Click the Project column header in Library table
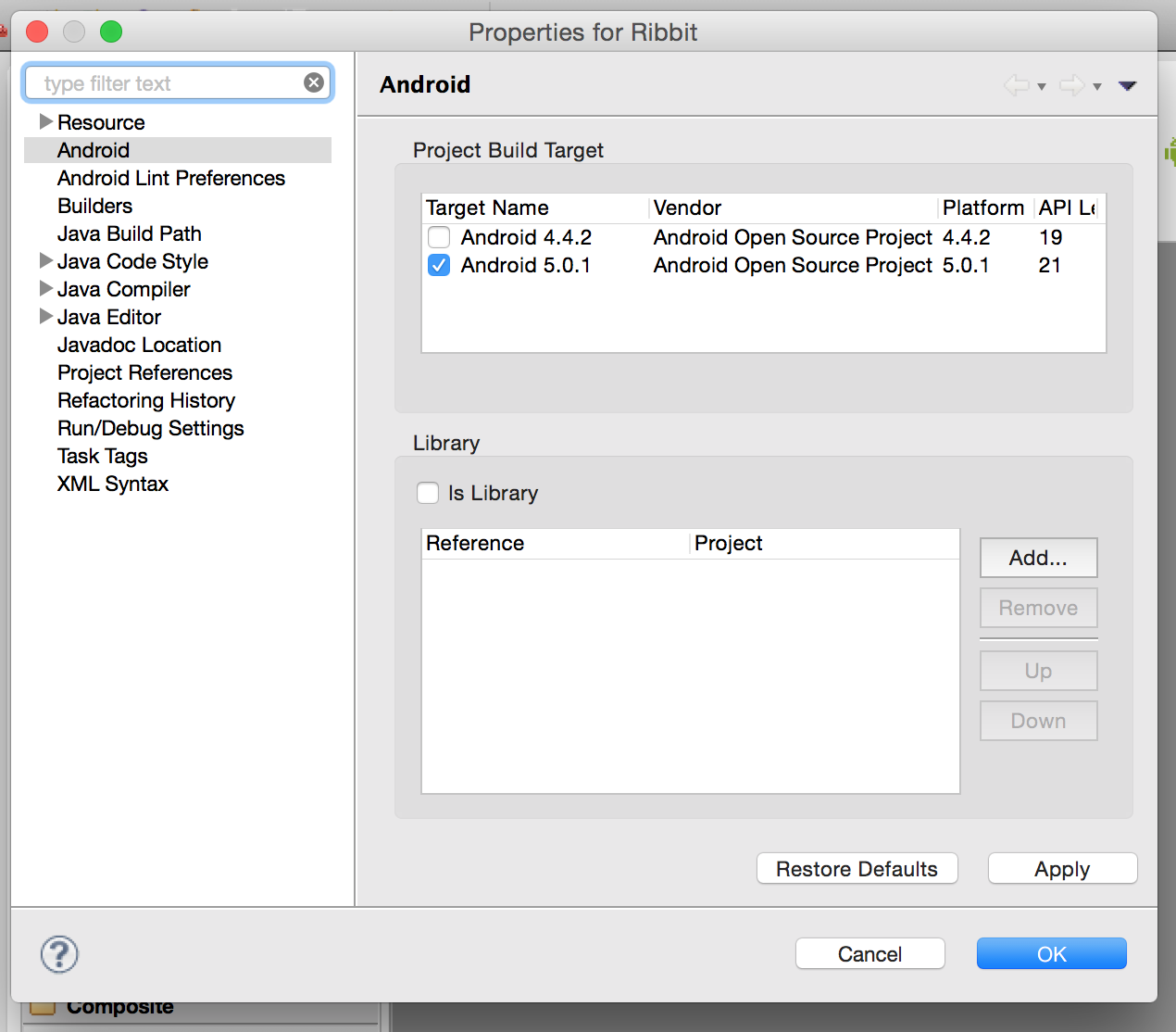 tap(826, 544)
